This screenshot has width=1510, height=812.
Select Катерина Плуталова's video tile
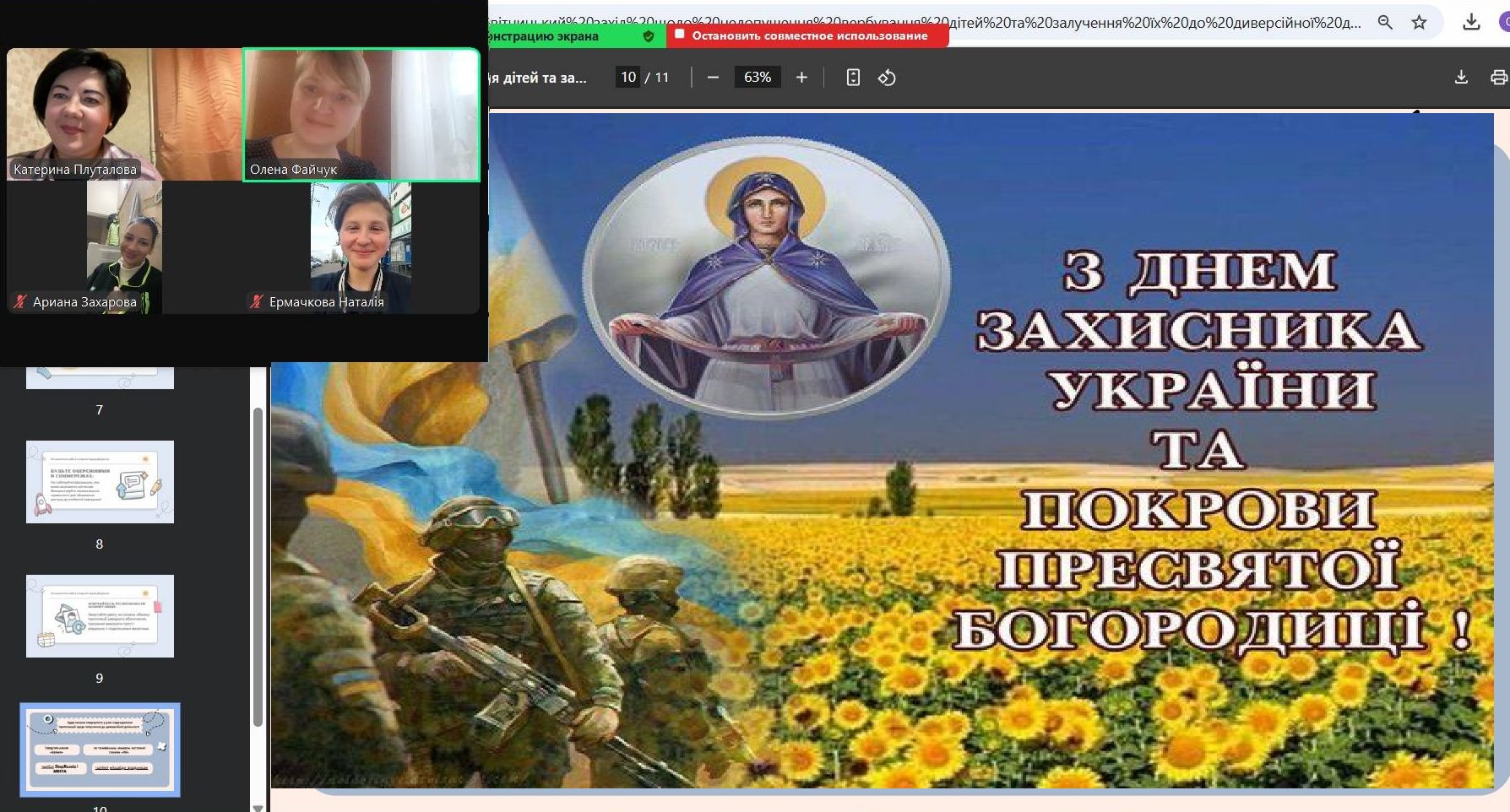pos(124,114)
